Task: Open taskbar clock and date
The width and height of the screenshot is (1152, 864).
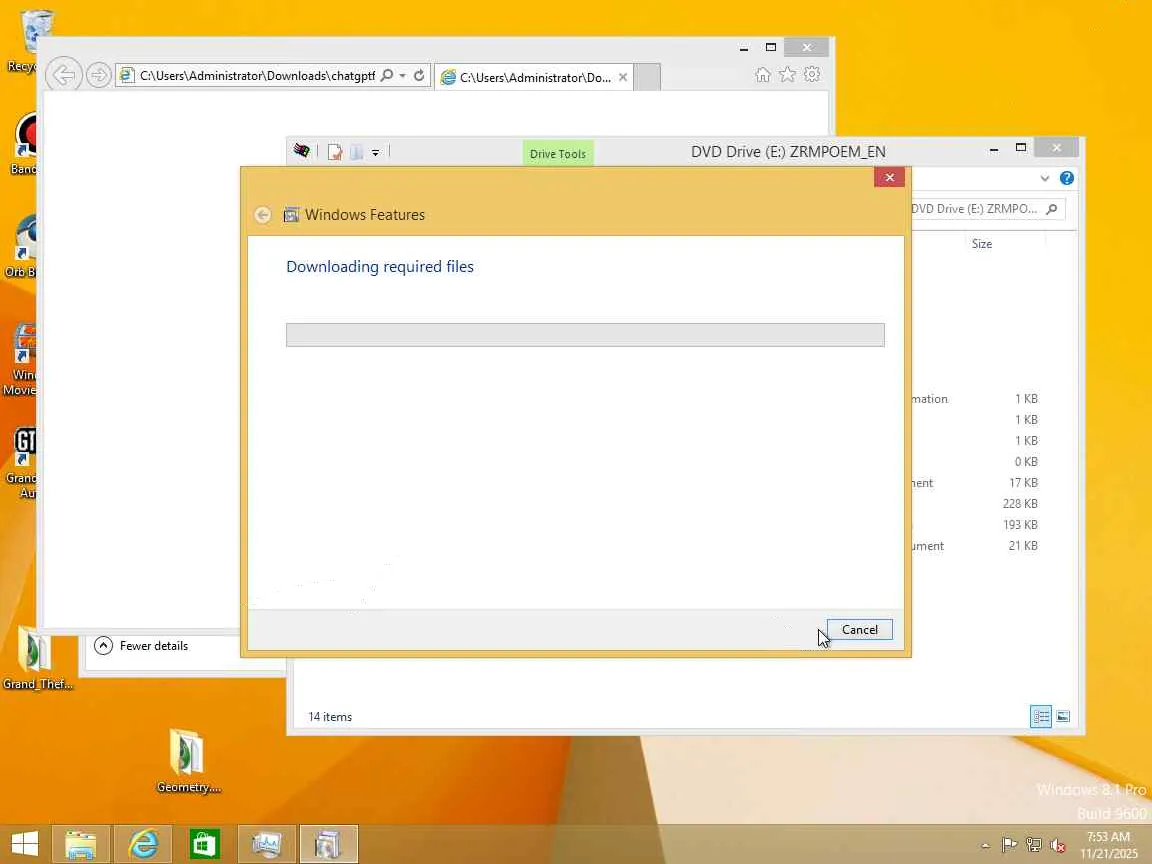Action: [1108, 845]
